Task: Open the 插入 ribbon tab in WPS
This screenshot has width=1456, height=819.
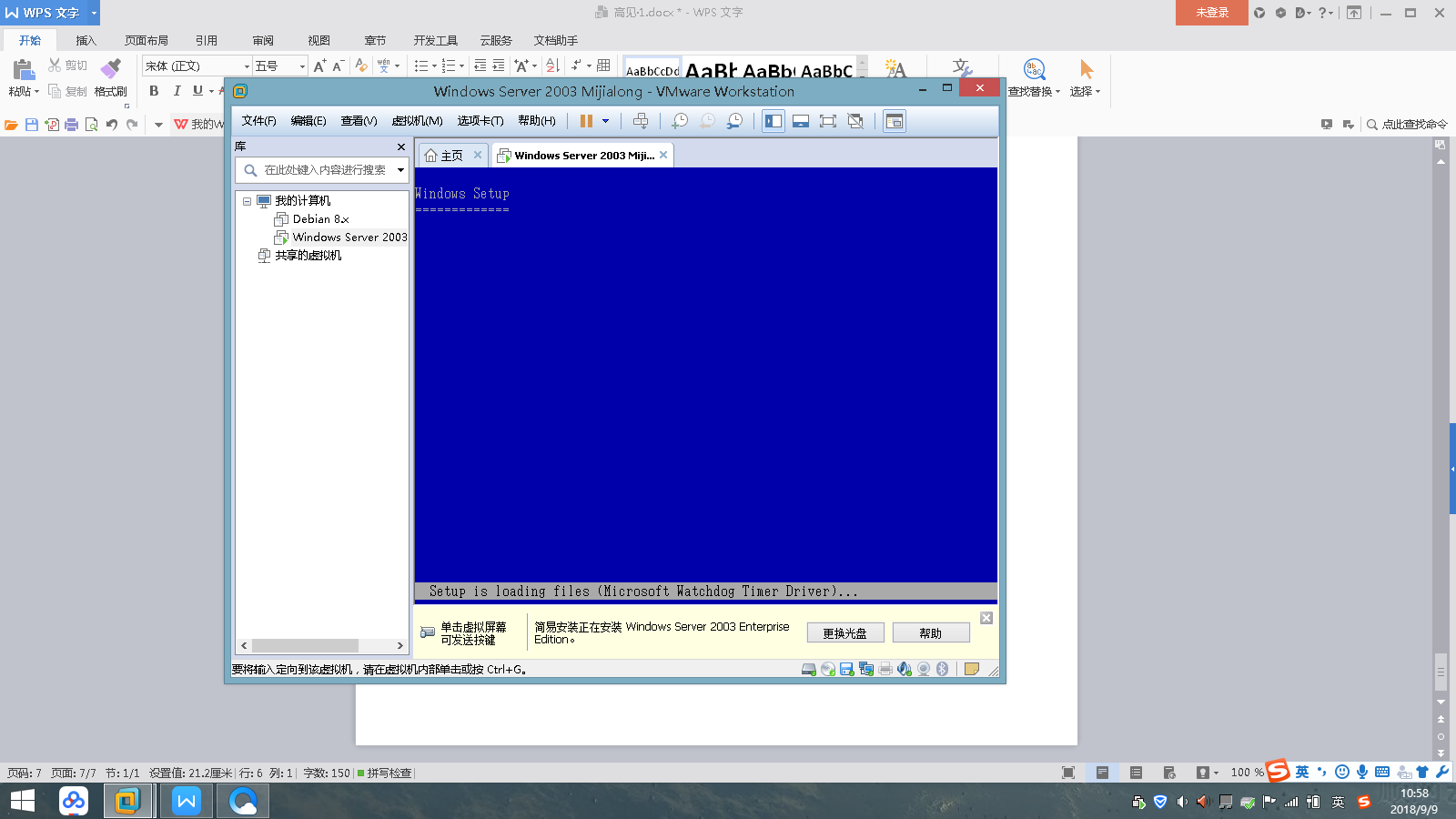Action: (86, 40)
